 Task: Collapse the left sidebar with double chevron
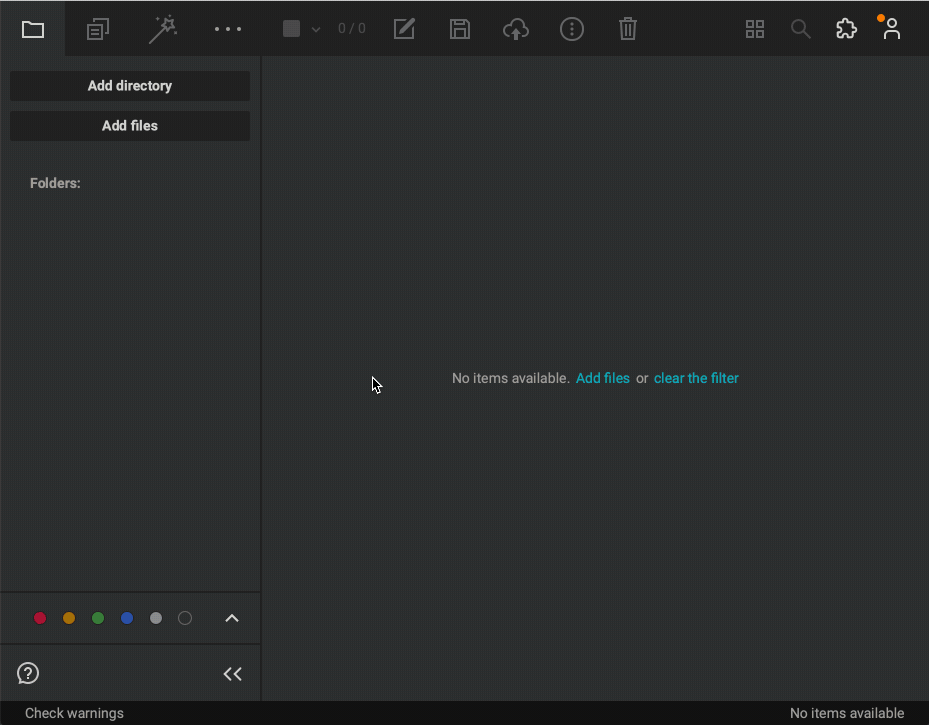(x=232, y=673)
